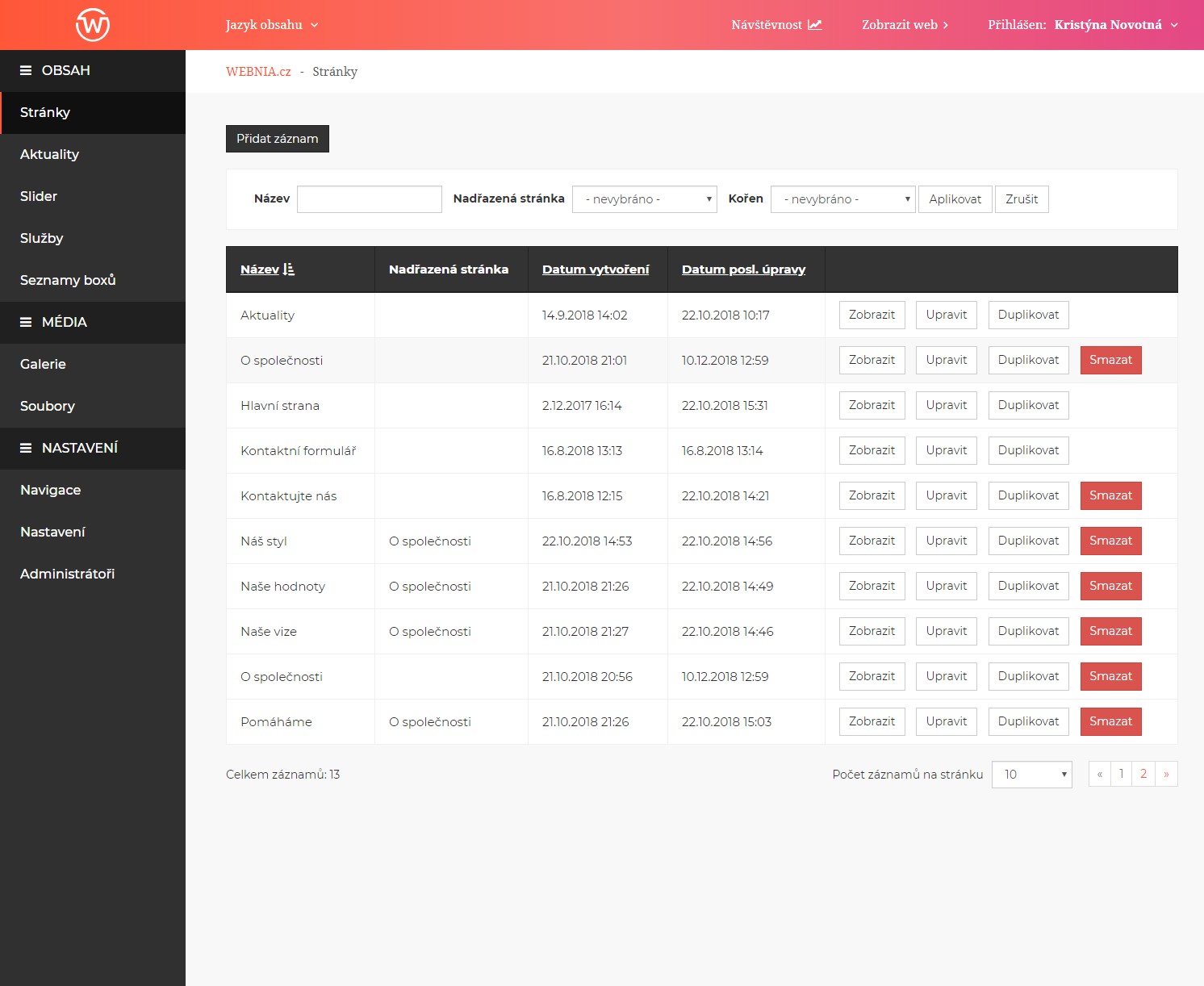
Task: Expand the Nadřazená stránka filter dropdown
Action: (x=644, y=199)
